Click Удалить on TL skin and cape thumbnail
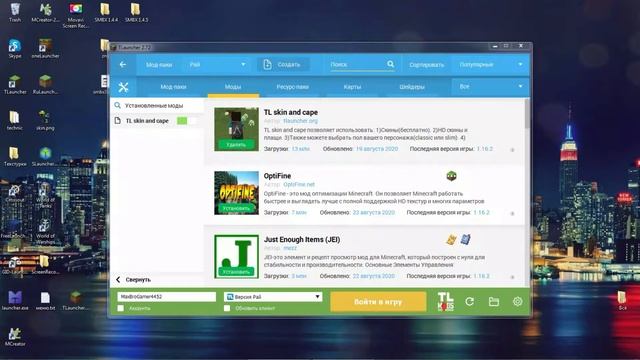 pyautogui.click(x=236, y=144)
